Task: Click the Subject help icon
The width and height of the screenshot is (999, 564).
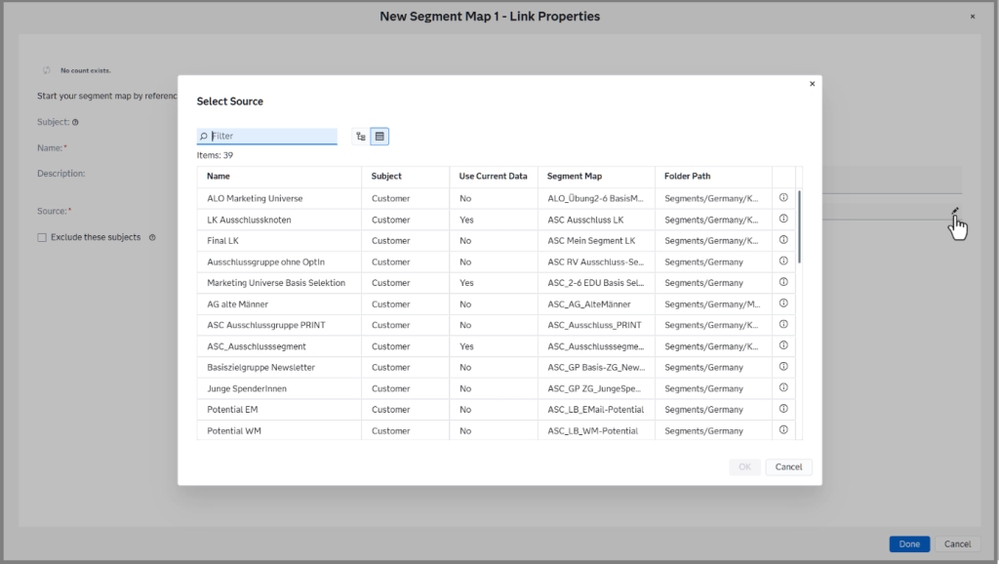Action: coord(75,122)
